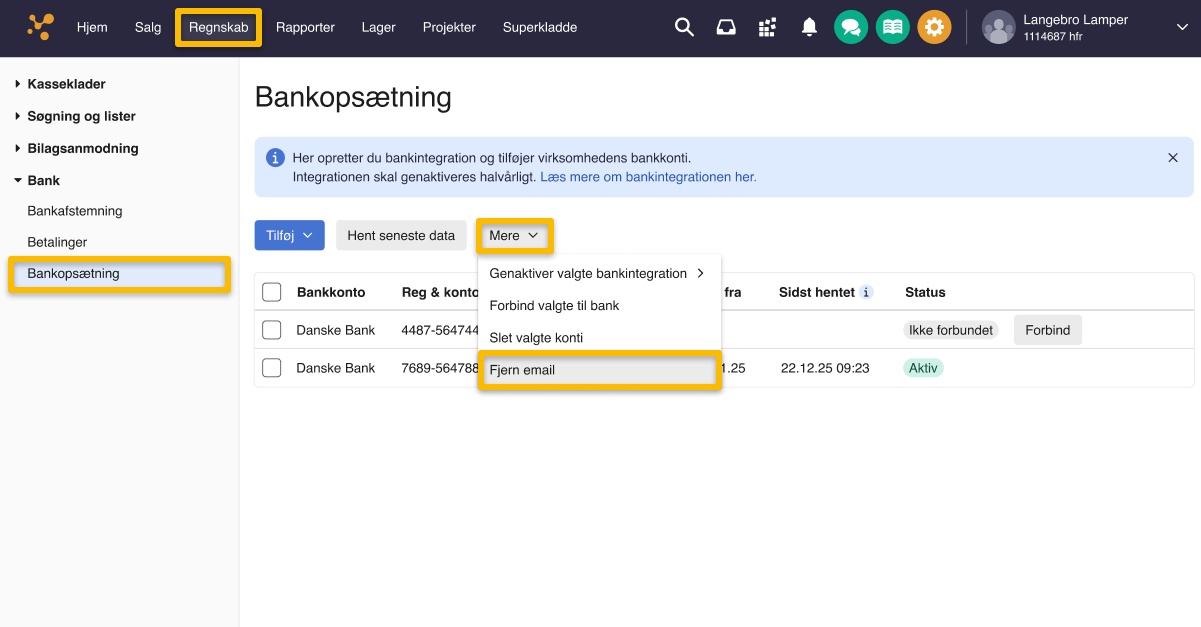Image resolution: width=1201 pixels, height=627 pixels.
Task: Select Fjern email from the Mere menu
Action: click(x=599, y=370)
